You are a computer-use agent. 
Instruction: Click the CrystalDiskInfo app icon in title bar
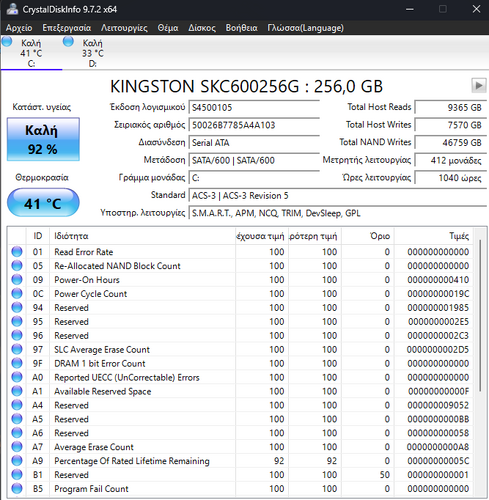[x=12, y=9]
